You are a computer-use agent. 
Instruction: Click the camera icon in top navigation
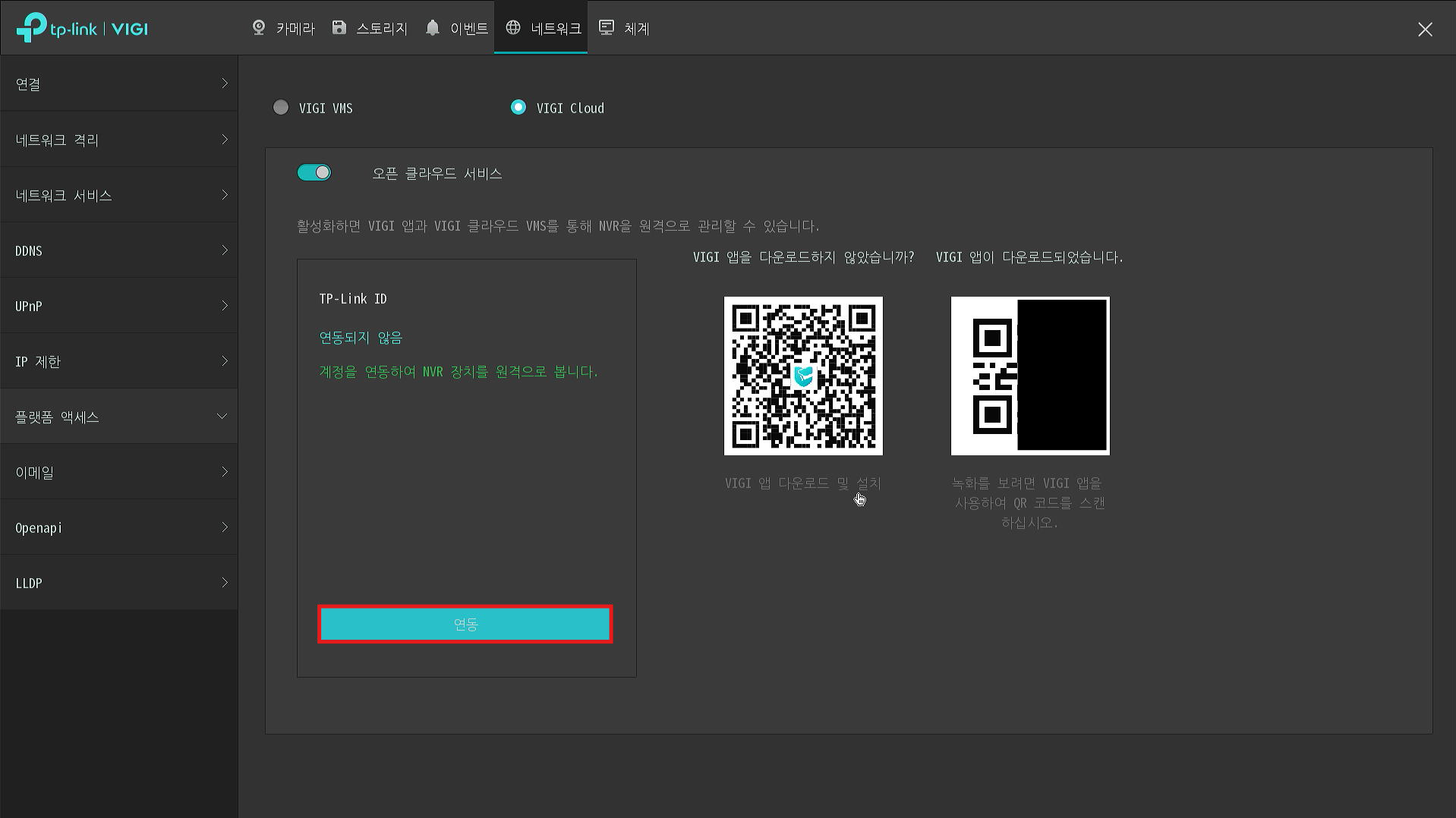point(259,28)
